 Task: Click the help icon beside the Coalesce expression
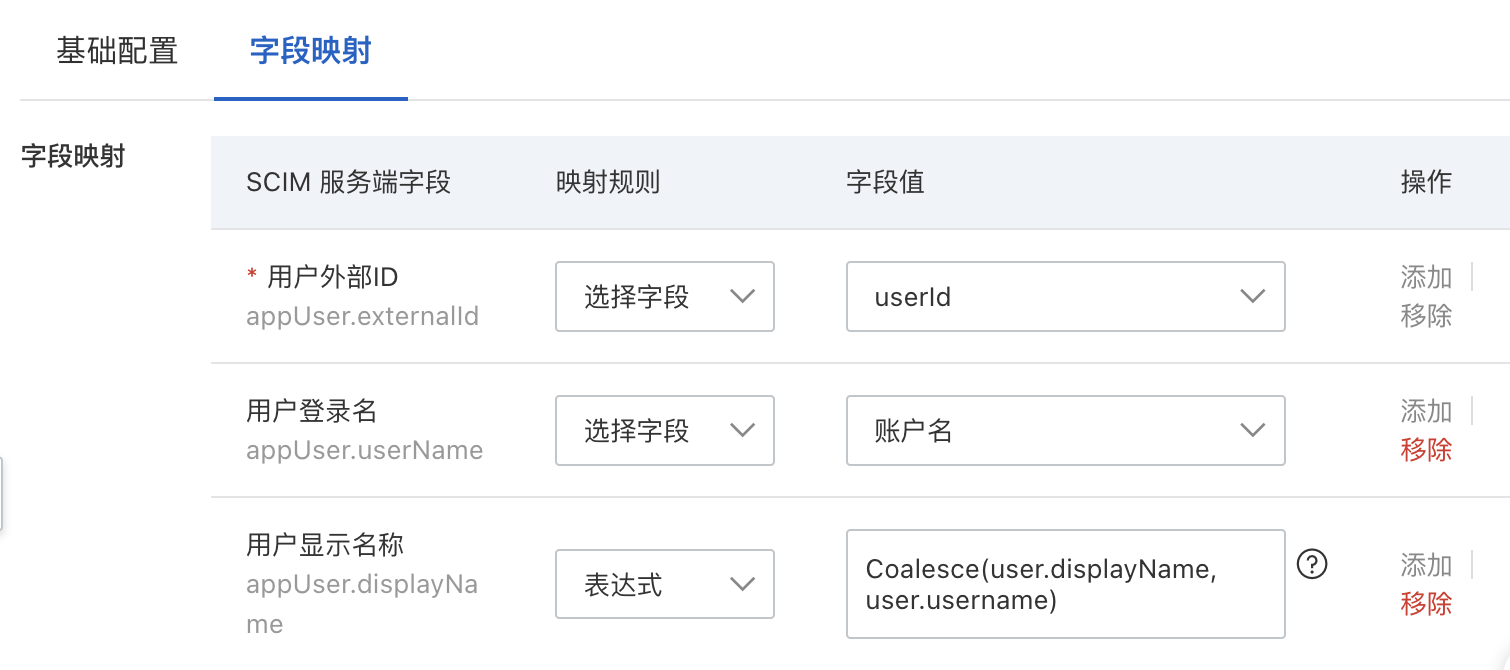point(1311,565)
